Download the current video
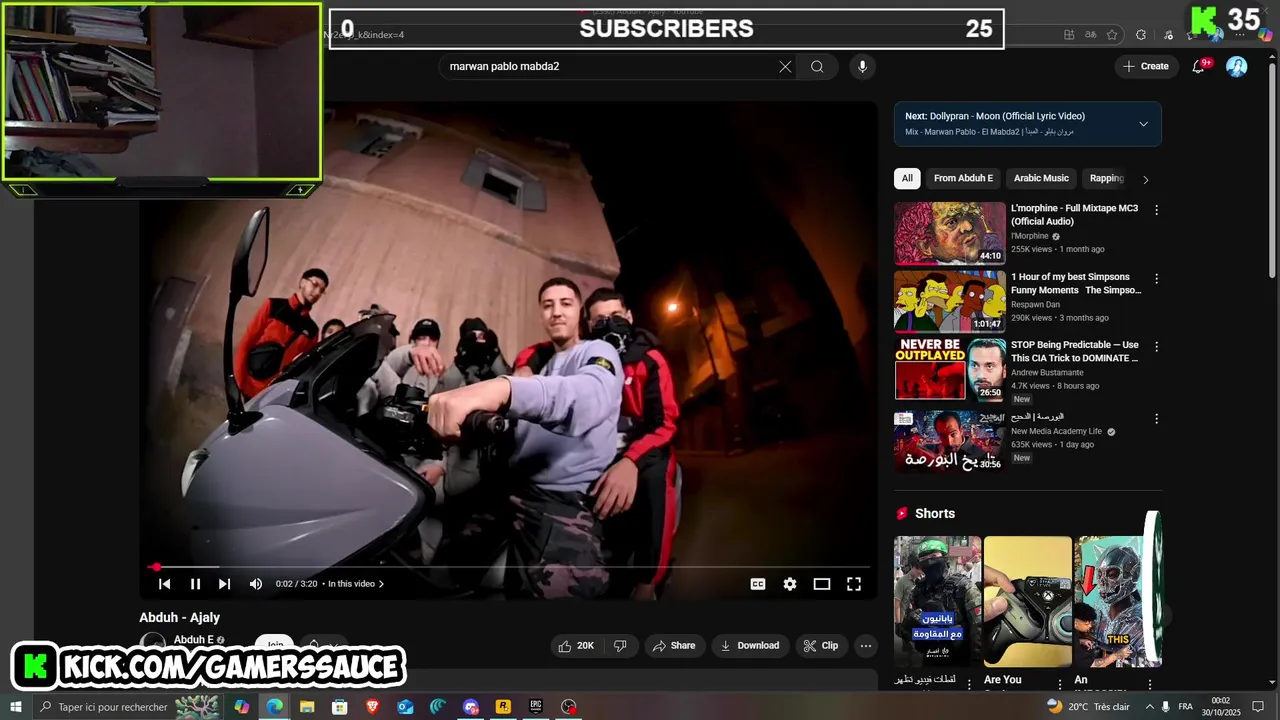 749,646
